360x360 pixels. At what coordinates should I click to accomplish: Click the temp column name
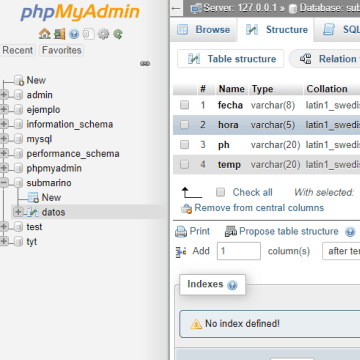point(229,165)
